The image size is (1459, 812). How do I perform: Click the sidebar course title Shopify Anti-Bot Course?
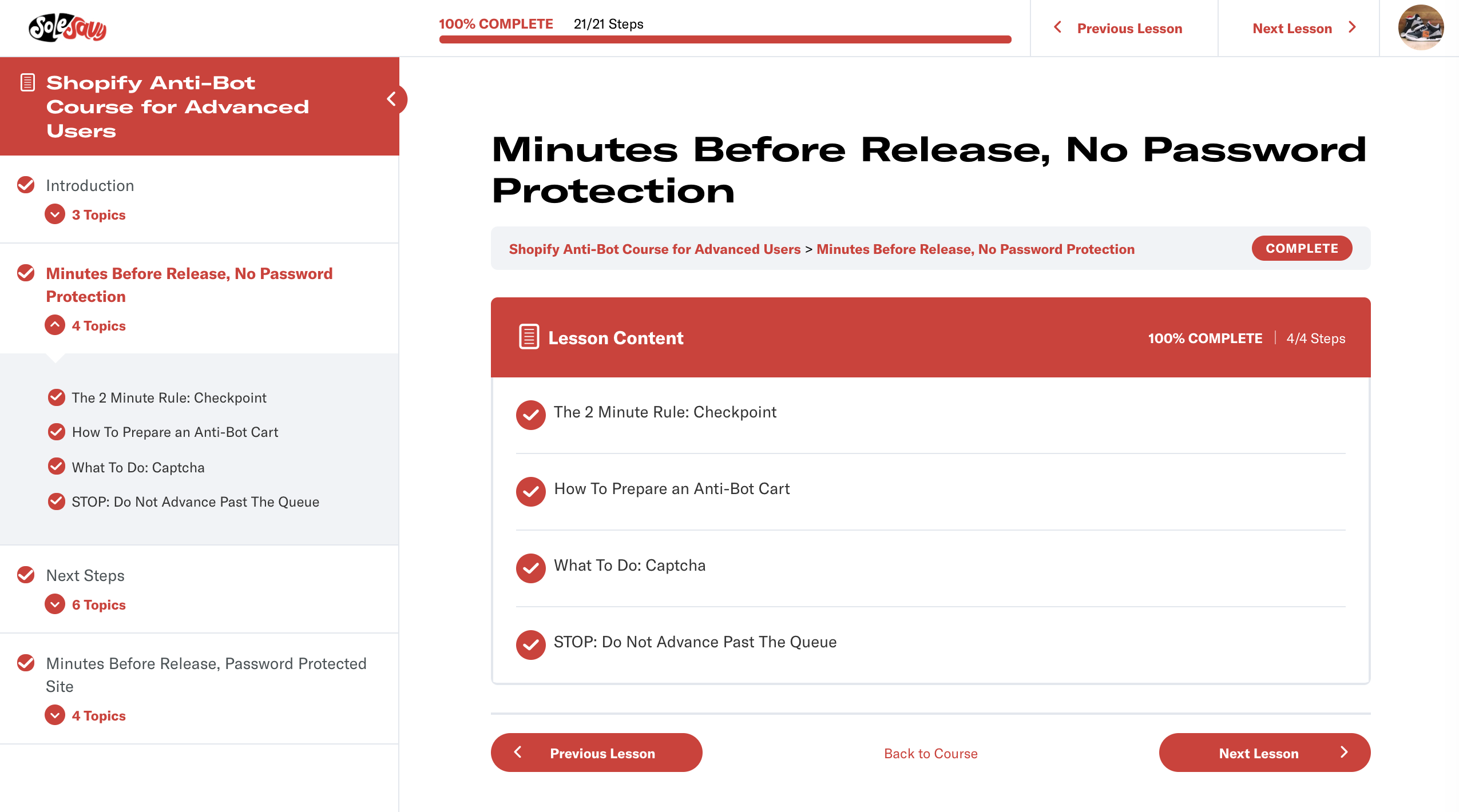coord(177,106)
